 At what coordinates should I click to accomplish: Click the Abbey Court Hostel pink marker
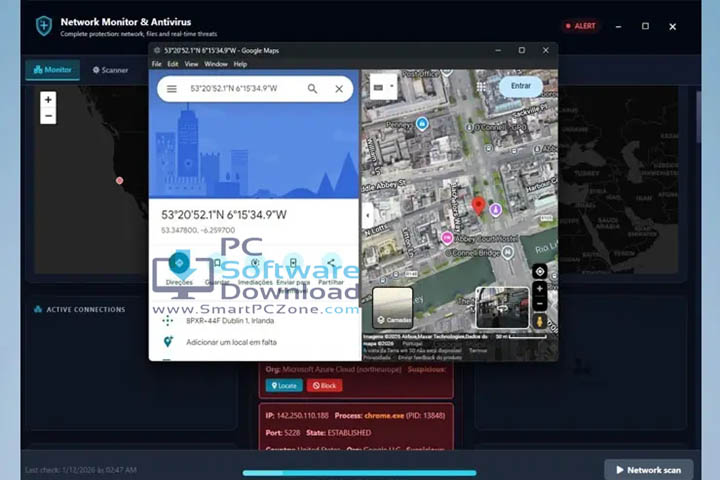click(x=446, y=238)
